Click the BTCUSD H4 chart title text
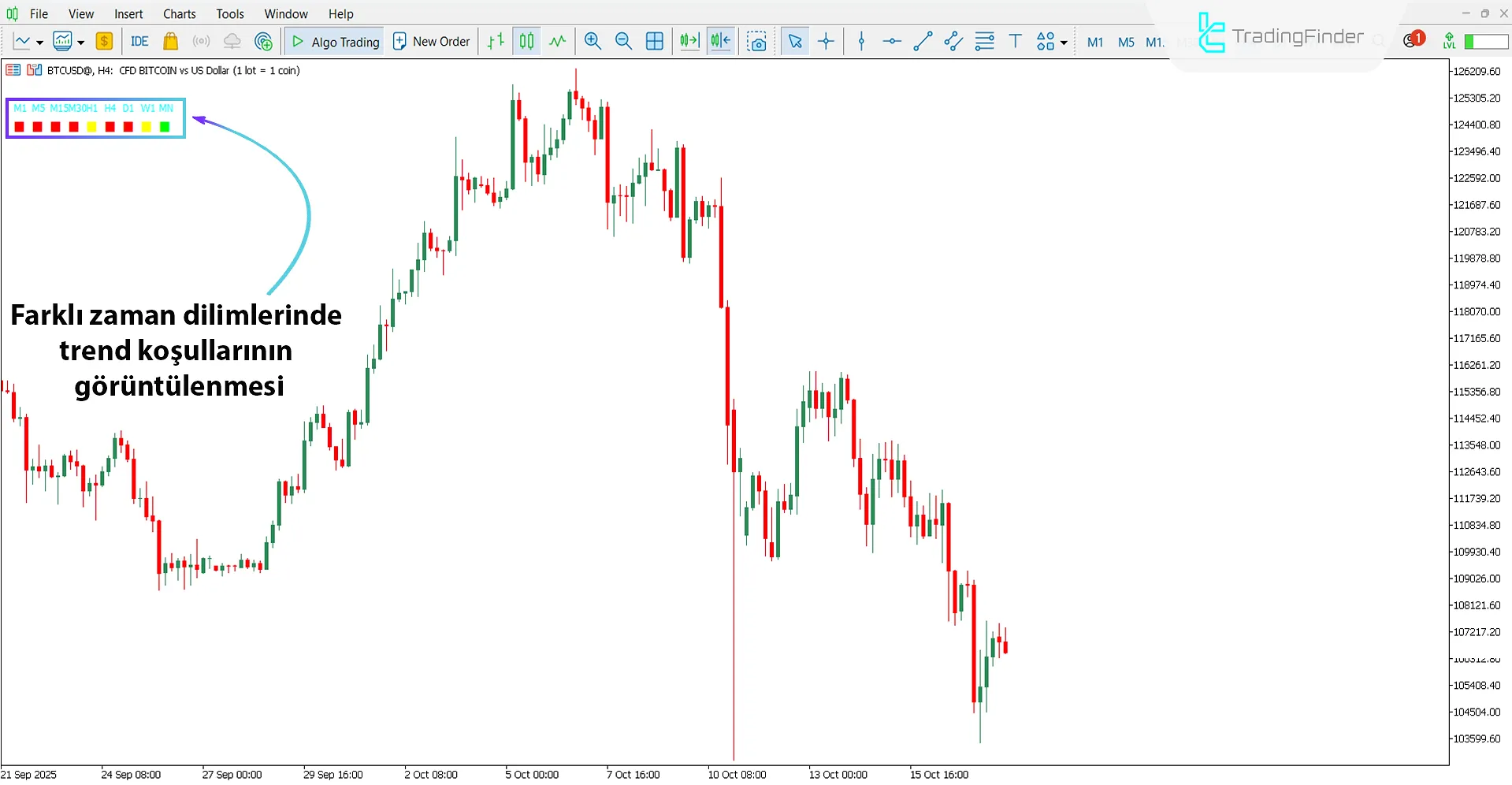The width and height of the screenshot is (1512, 785). tap(173, 71)
